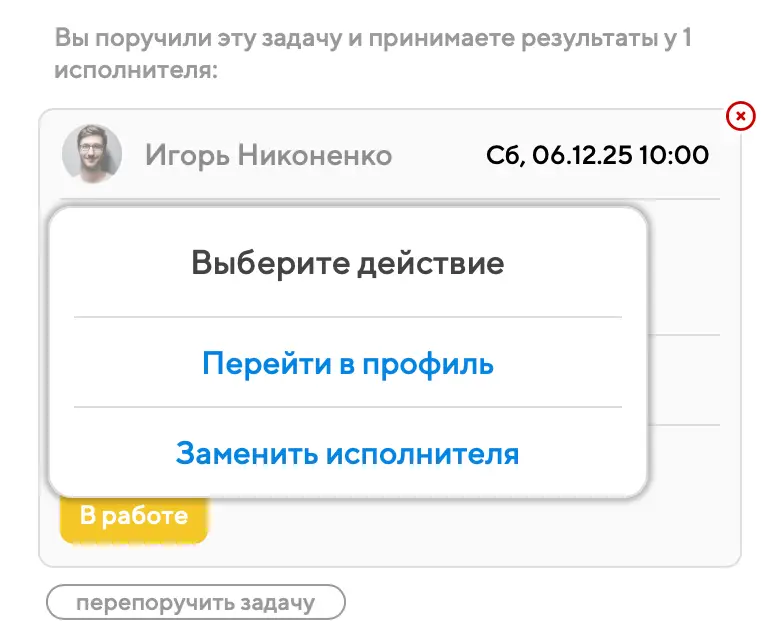Click the weekday label "Сб"
Screen dimensions: 784x644
(504, 155)
